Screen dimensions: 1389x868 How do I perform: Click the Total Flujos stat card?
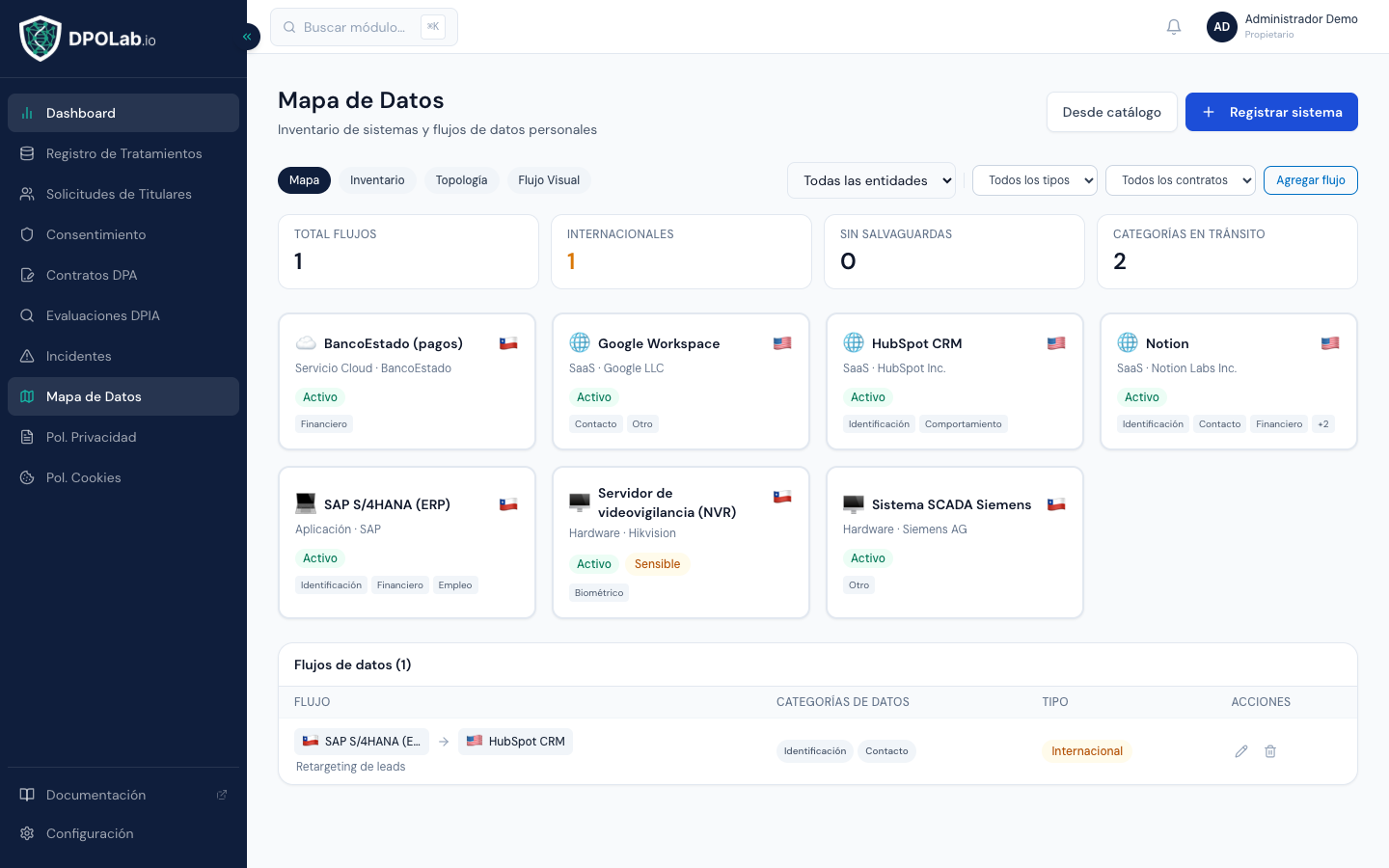[x=408, y=252]
